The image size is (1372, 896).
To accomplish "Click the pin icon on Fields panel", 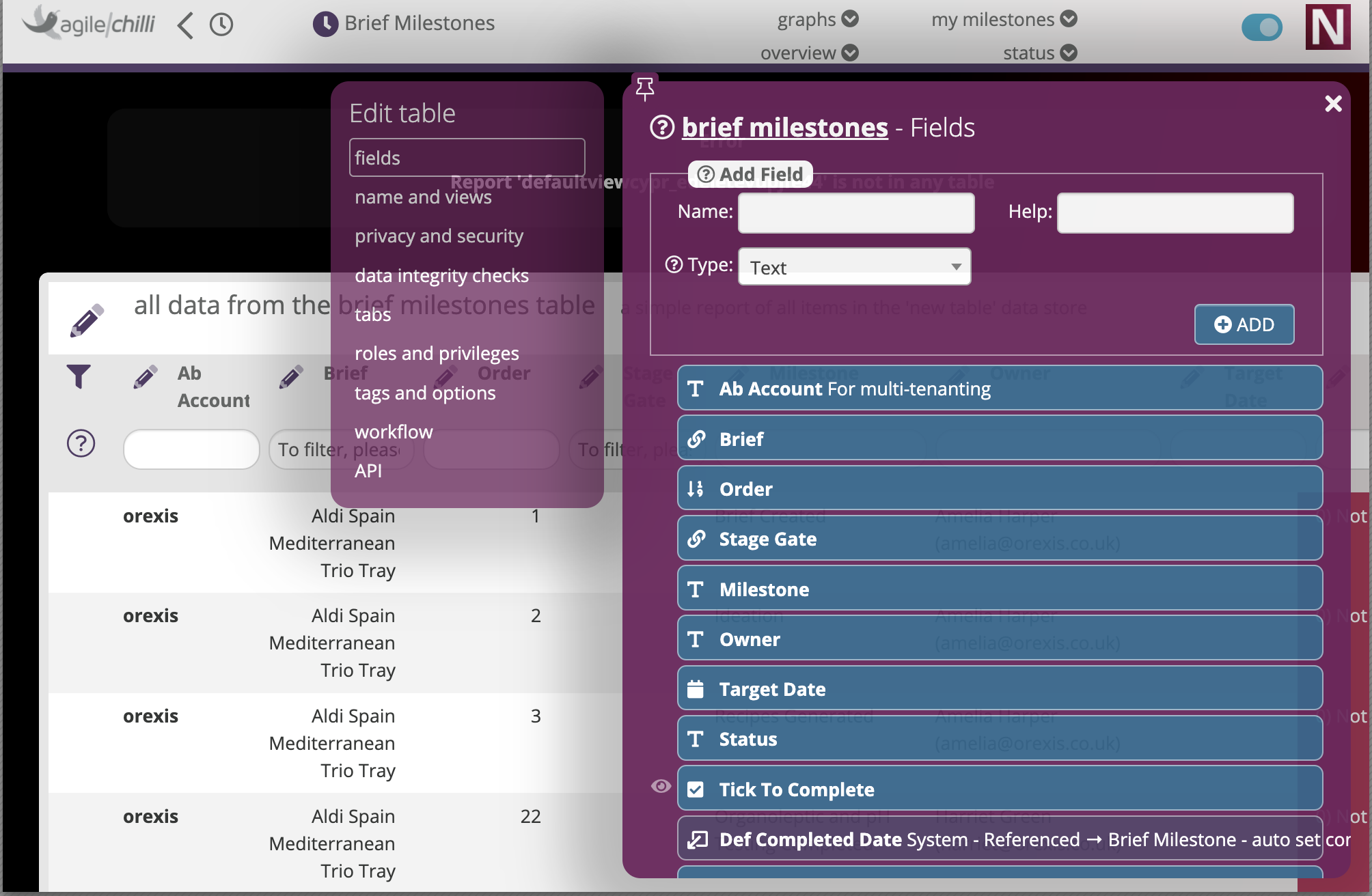I will tap(644, 88).
